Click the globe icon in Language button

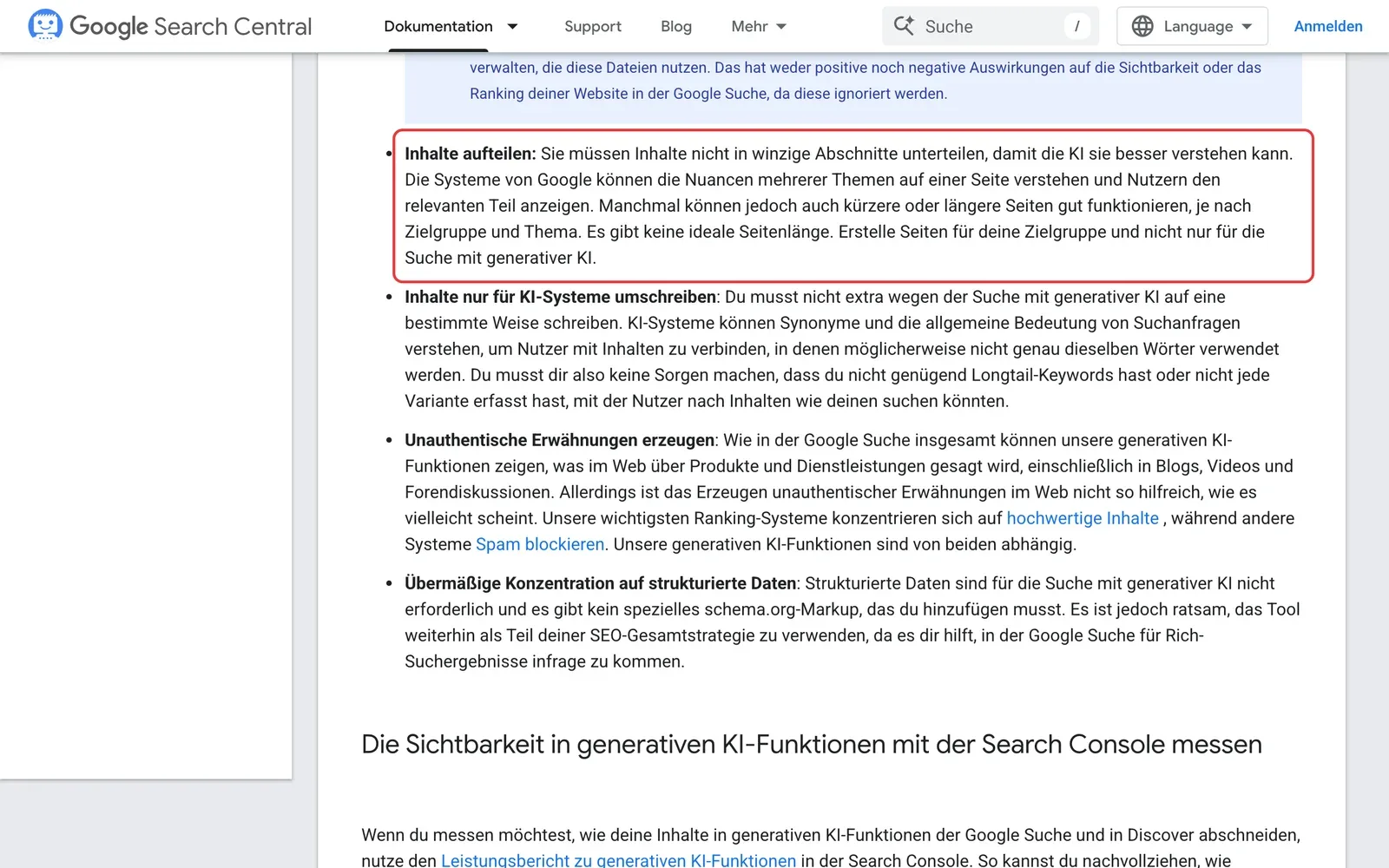pos(1142,26)
